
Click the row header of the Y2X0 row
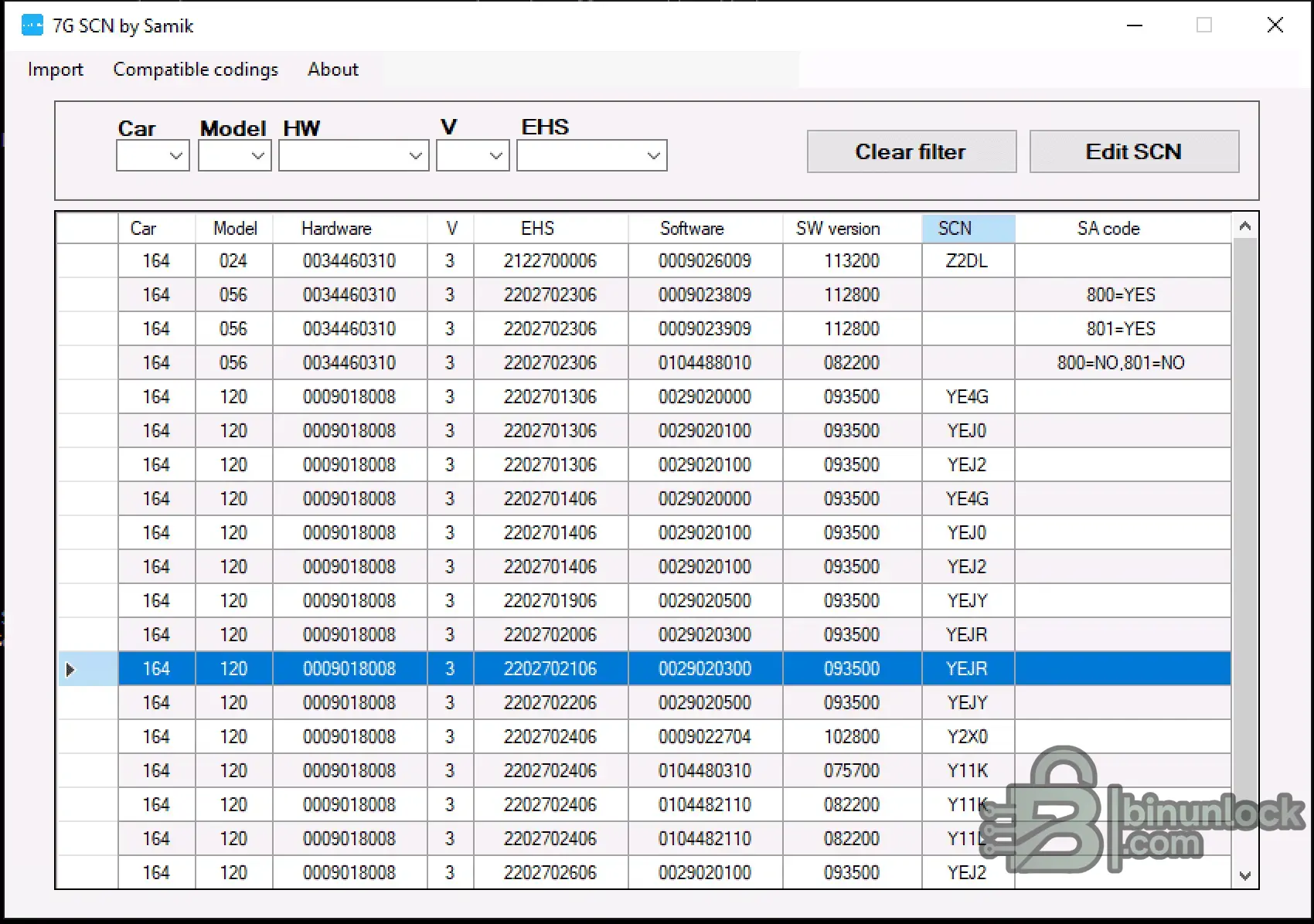(87, 737)
